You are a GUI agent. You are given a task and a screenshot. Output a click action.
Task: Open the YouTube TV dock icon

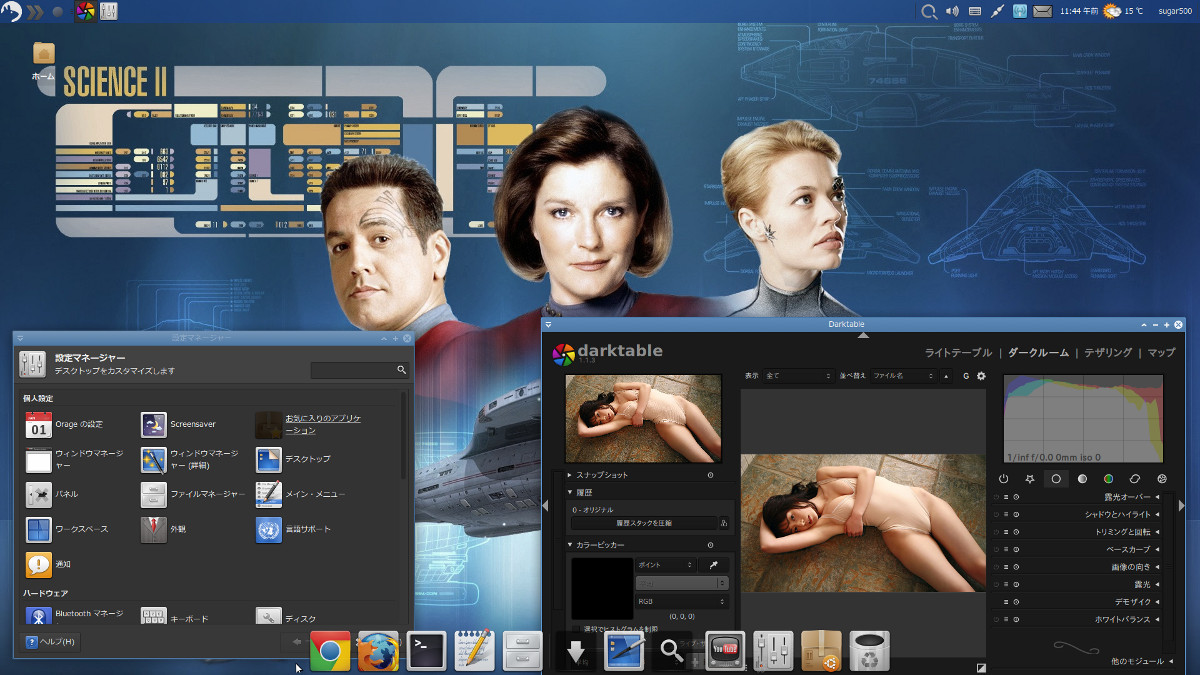[x=725, y=652]
